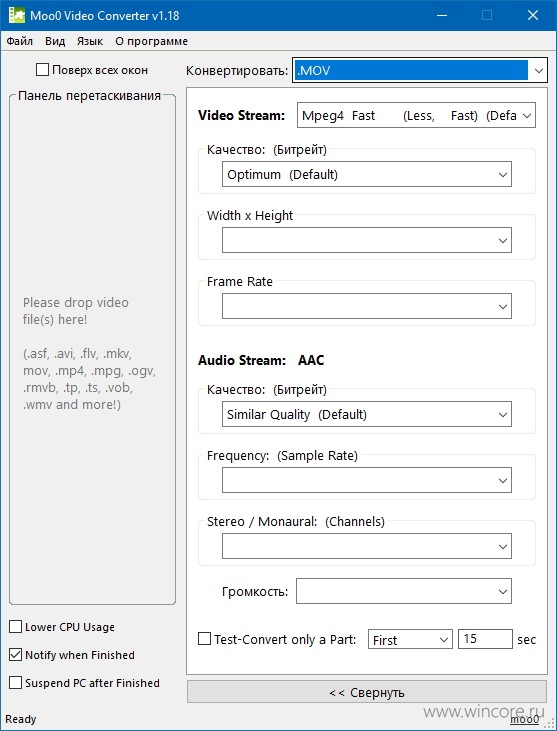The height and width of the screenshot is (731, 557).
Task: Open the Video Stream codec dropdown
Action: [x=416, y=115]
